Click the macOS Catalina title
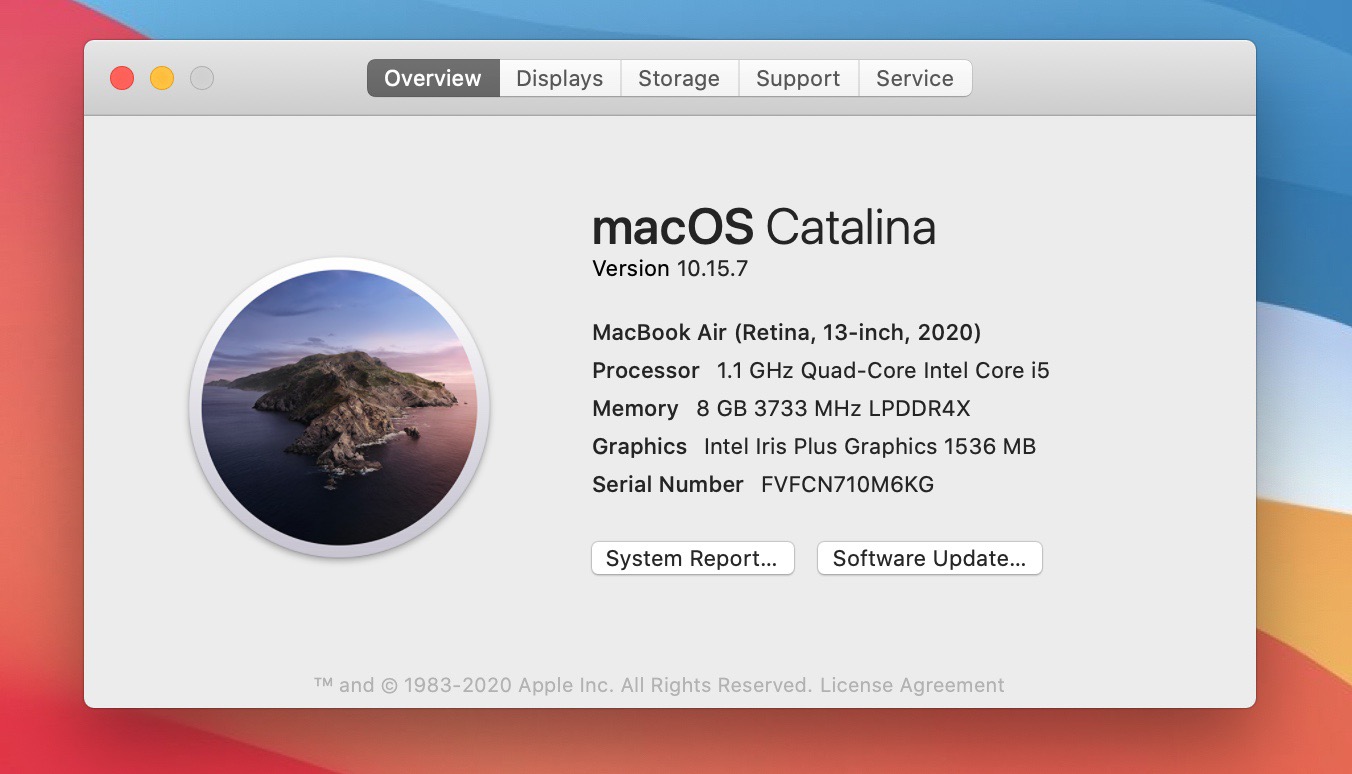The height and width of the screenshot is (774, 1352). 764,228
